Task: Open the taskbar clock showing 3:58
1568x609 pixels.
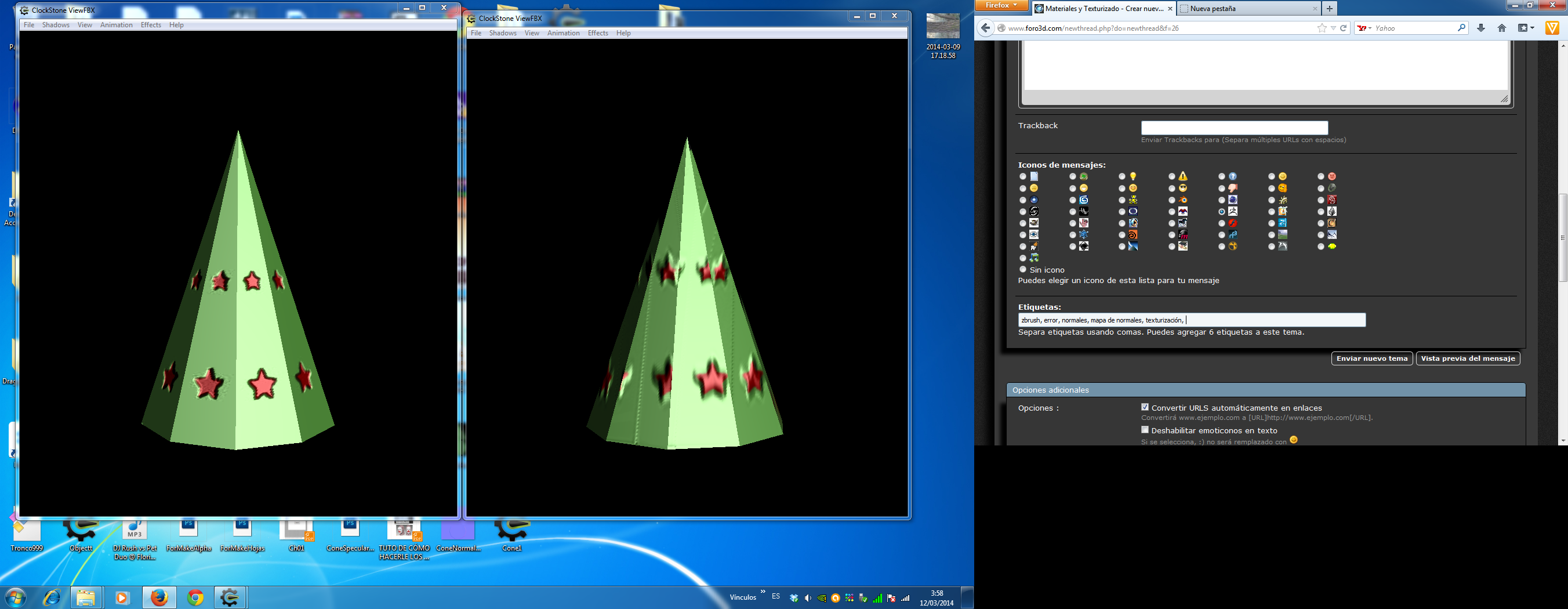Action: [x=937, y=598]
